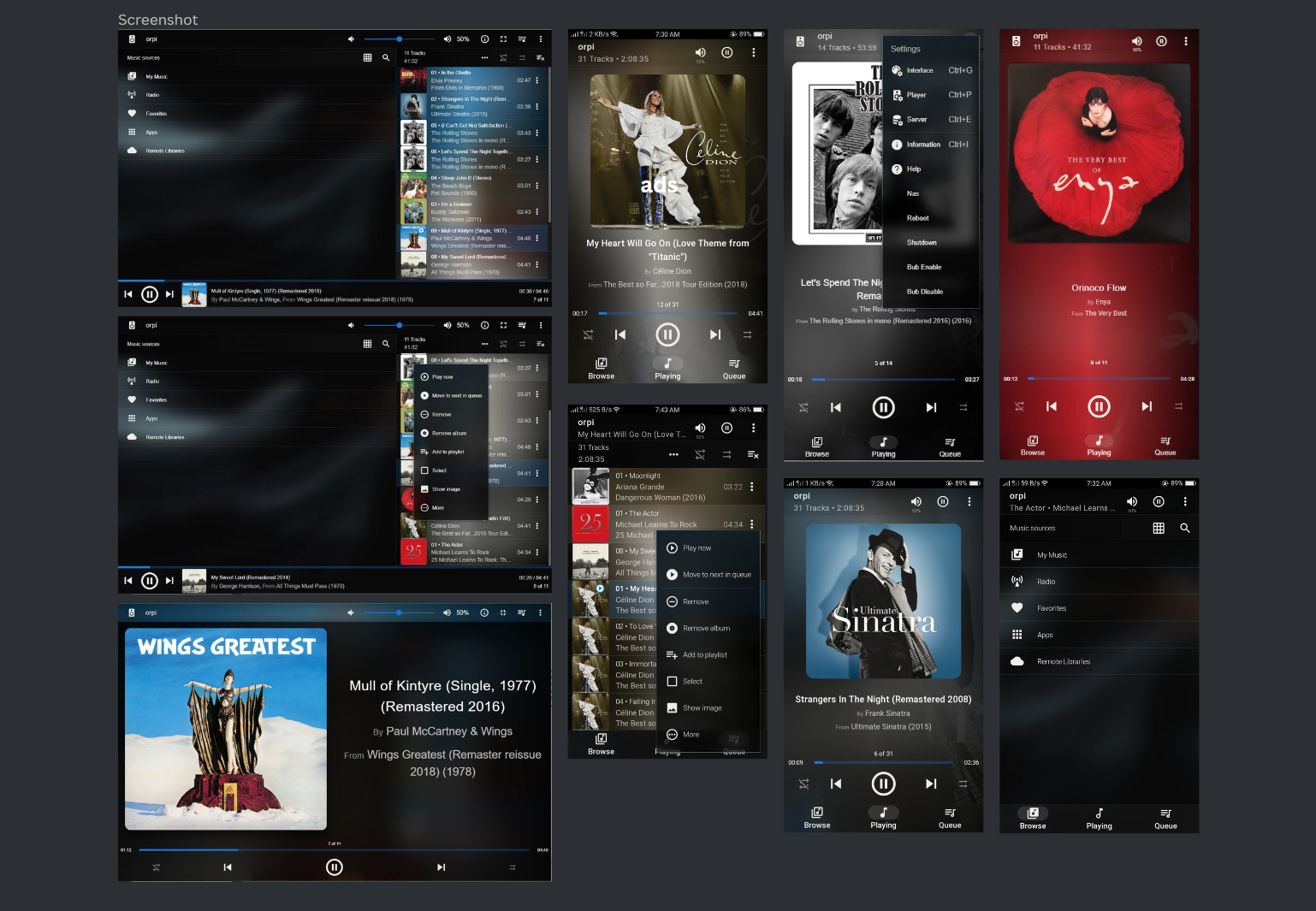Tick the Select checkbox in the 7:43 AM phone context menu
1316x911 pixels.
[x=673, y=682]
